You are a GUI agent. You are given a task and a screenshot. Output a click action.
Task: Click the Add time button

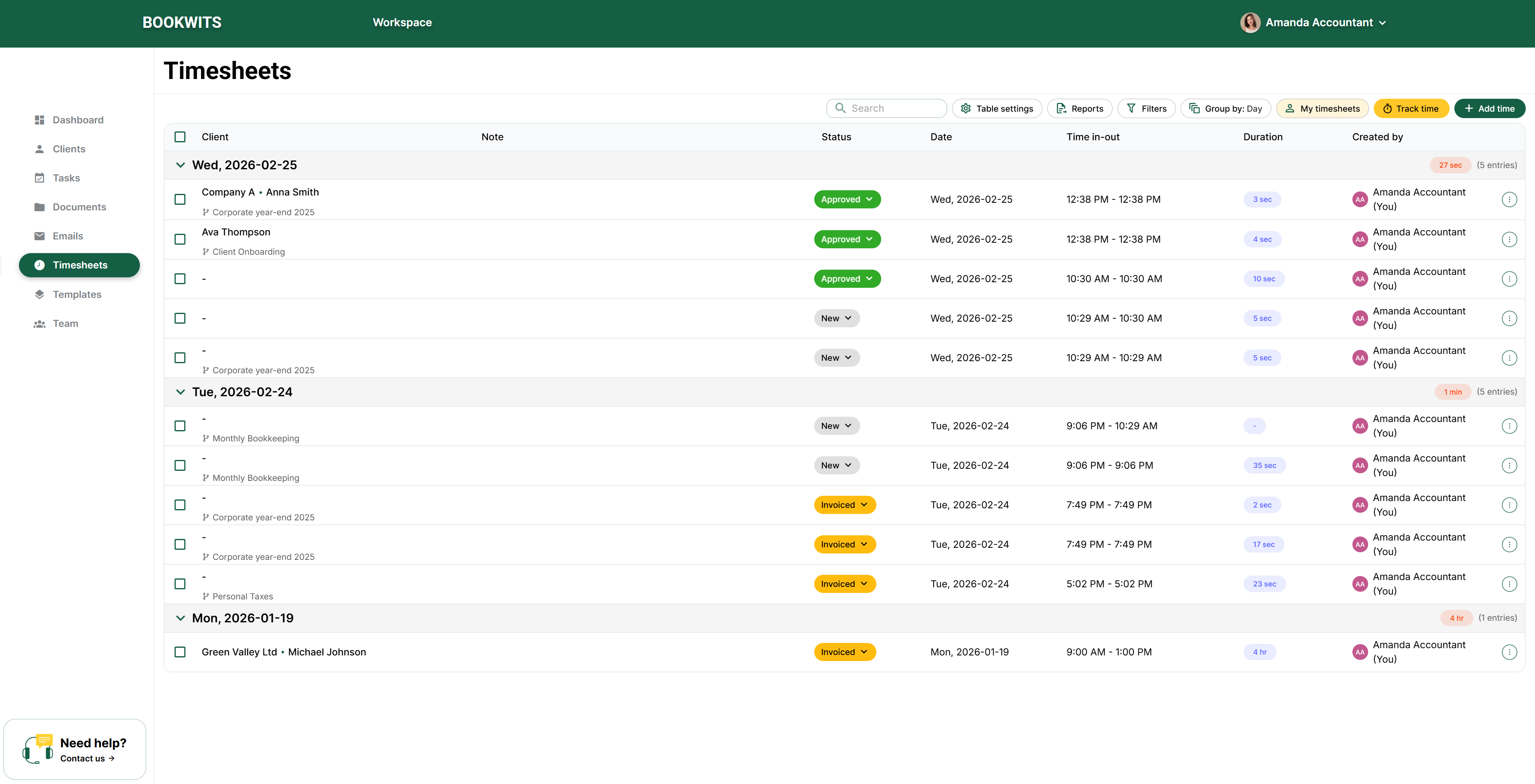pos(1489,108)
